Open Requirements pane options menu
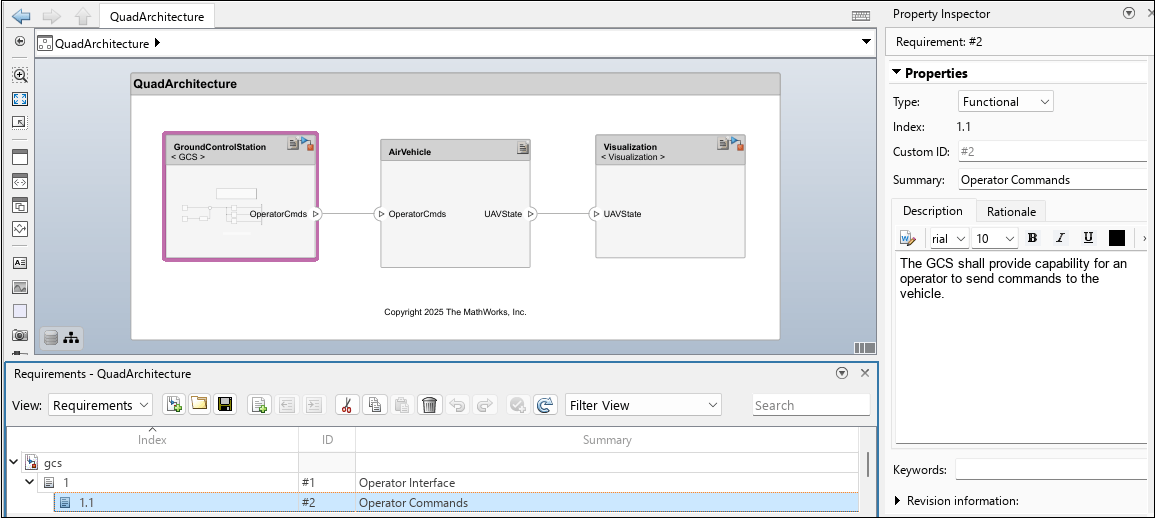The height and width of the screenshot is (518, 1155). click(843, 374)
